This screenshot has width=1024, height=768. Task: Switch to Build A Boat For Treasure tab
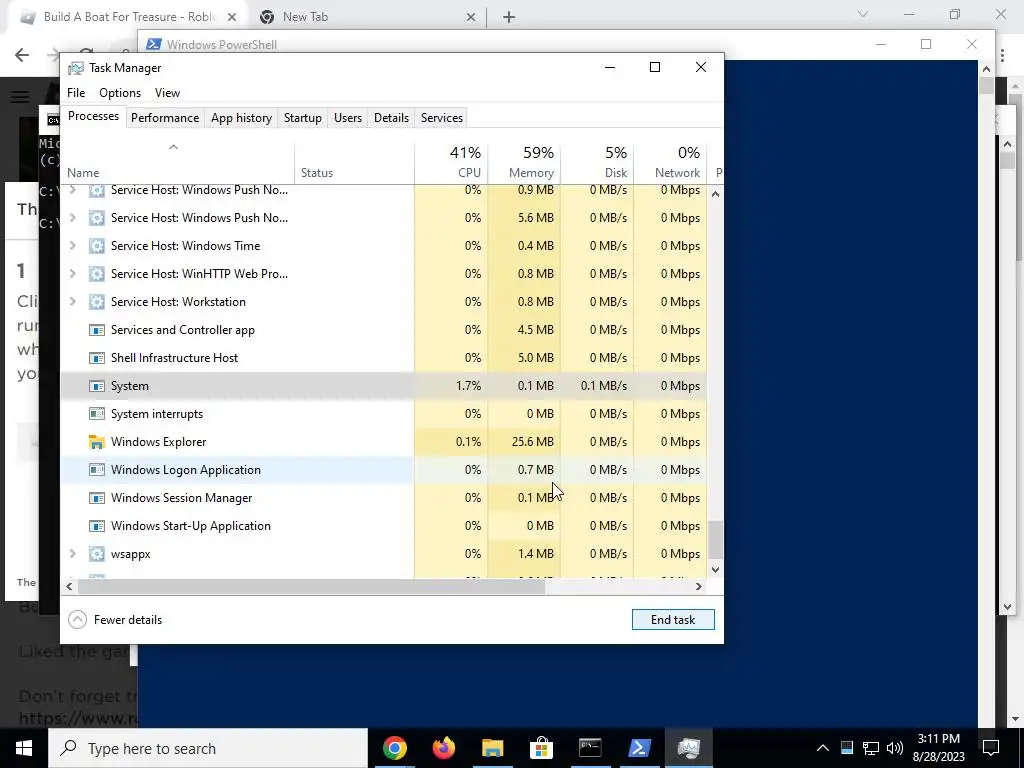127,17
